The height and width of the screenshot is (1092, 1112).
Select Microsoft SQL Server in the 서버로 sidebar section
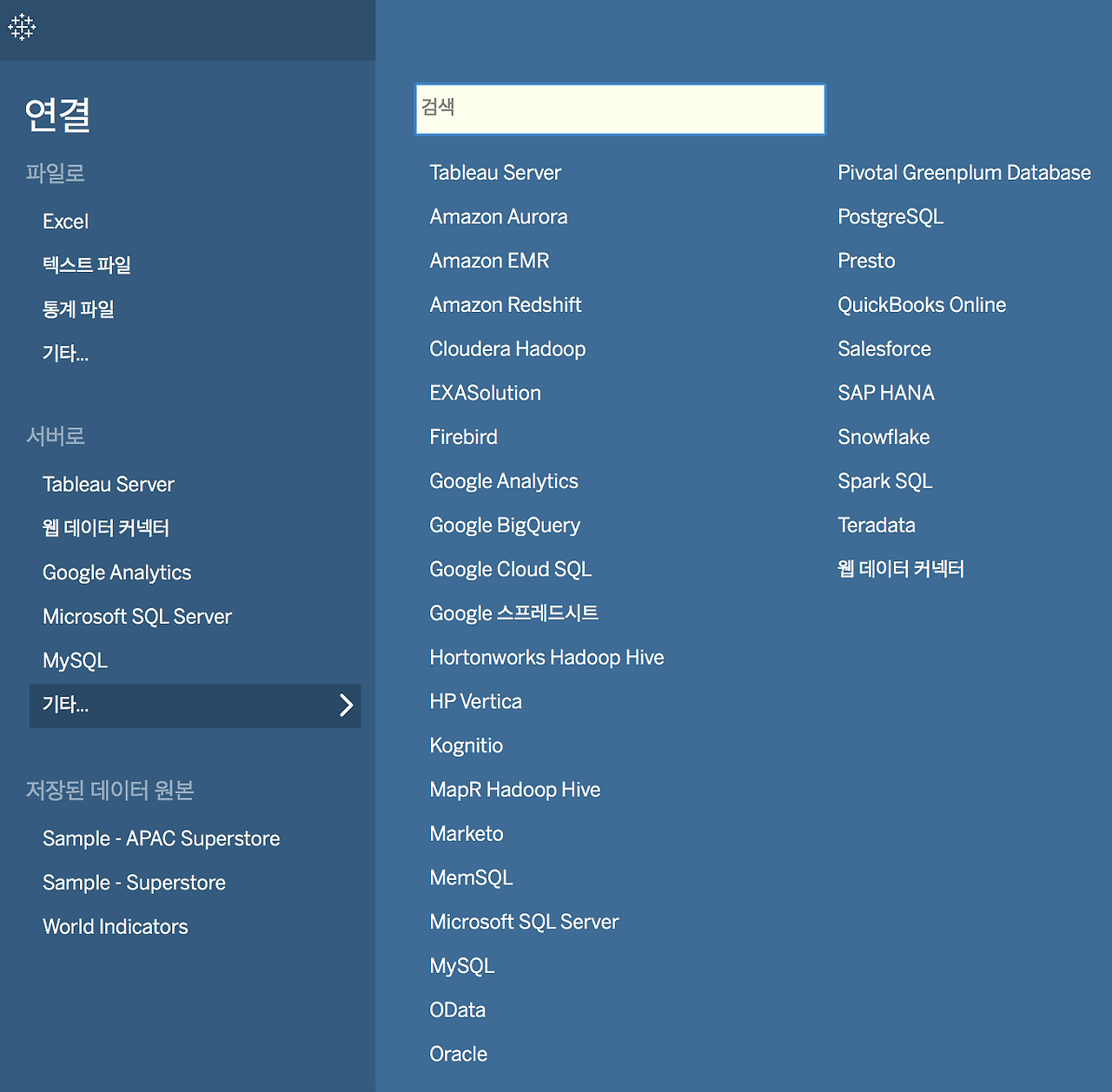click(137, 617)
